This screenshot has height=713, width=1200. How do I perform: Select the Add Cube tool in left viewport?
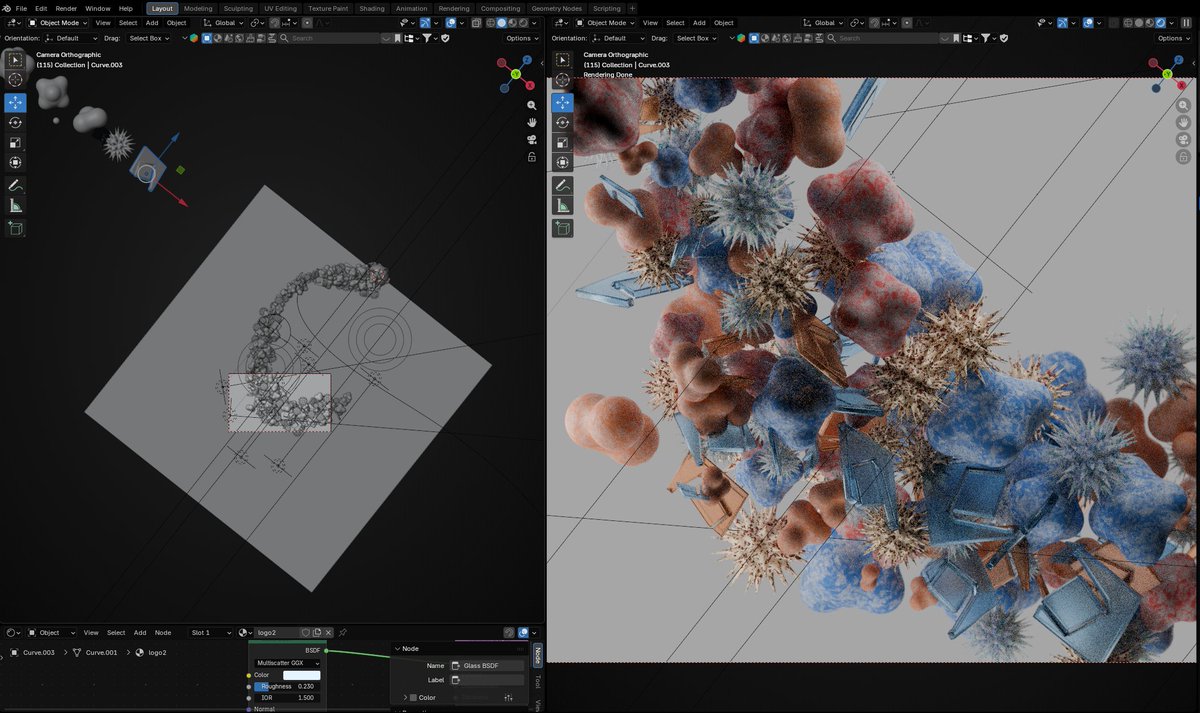tap(15, 229)
